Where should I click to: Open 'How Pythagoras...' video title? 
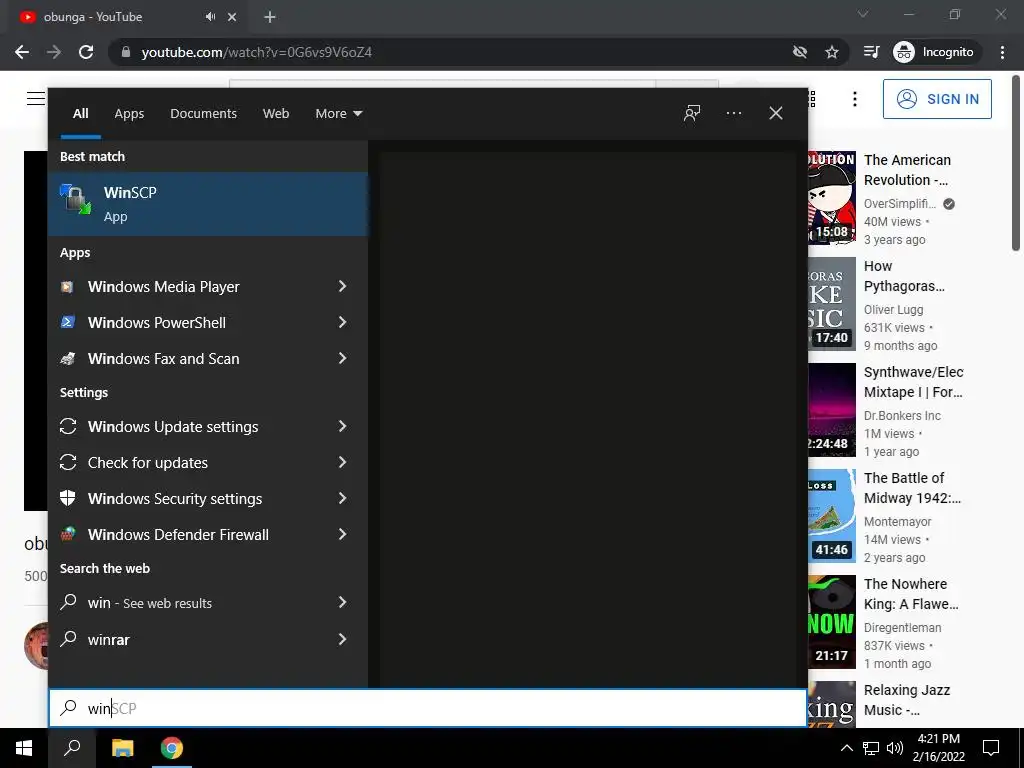pyautogui.click(x=904, y=276)
